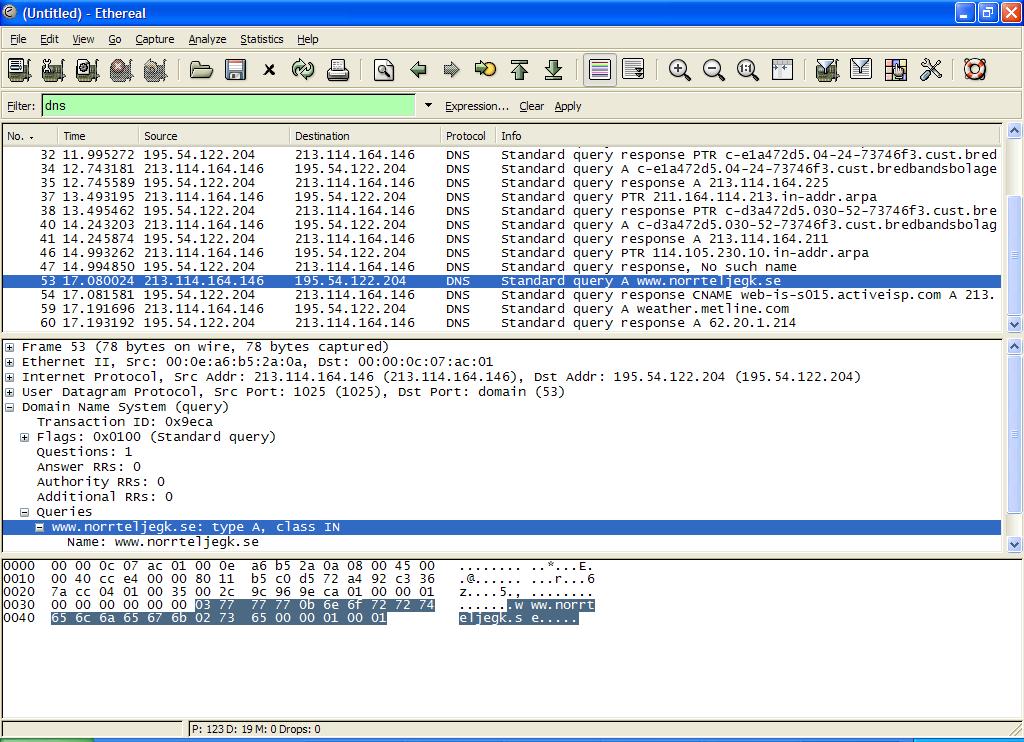The image size is (1024, 742).
Task: Reload the current capture file
Action: [303, 69]
